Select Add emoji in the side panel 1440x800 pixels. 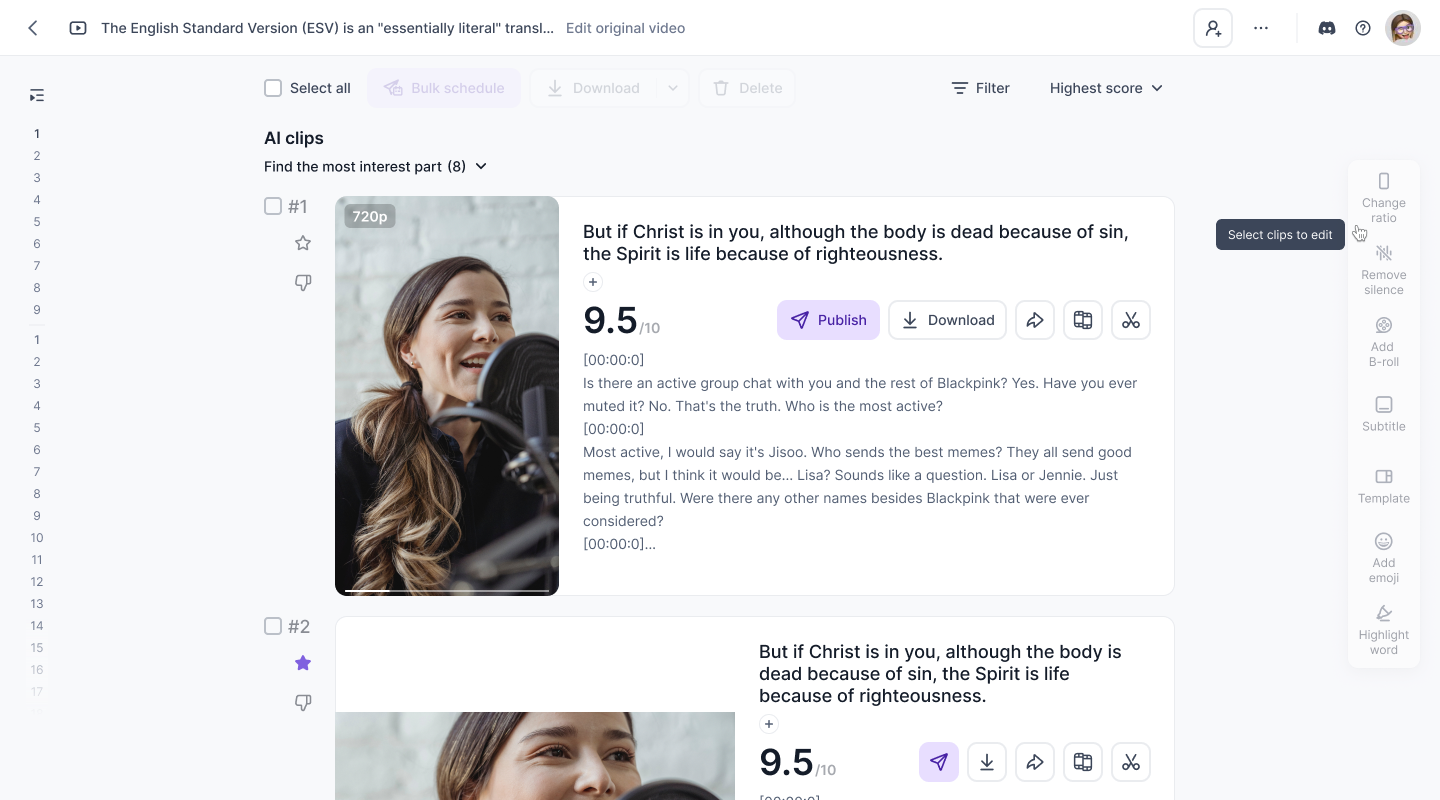click(x=1384, y=558)
